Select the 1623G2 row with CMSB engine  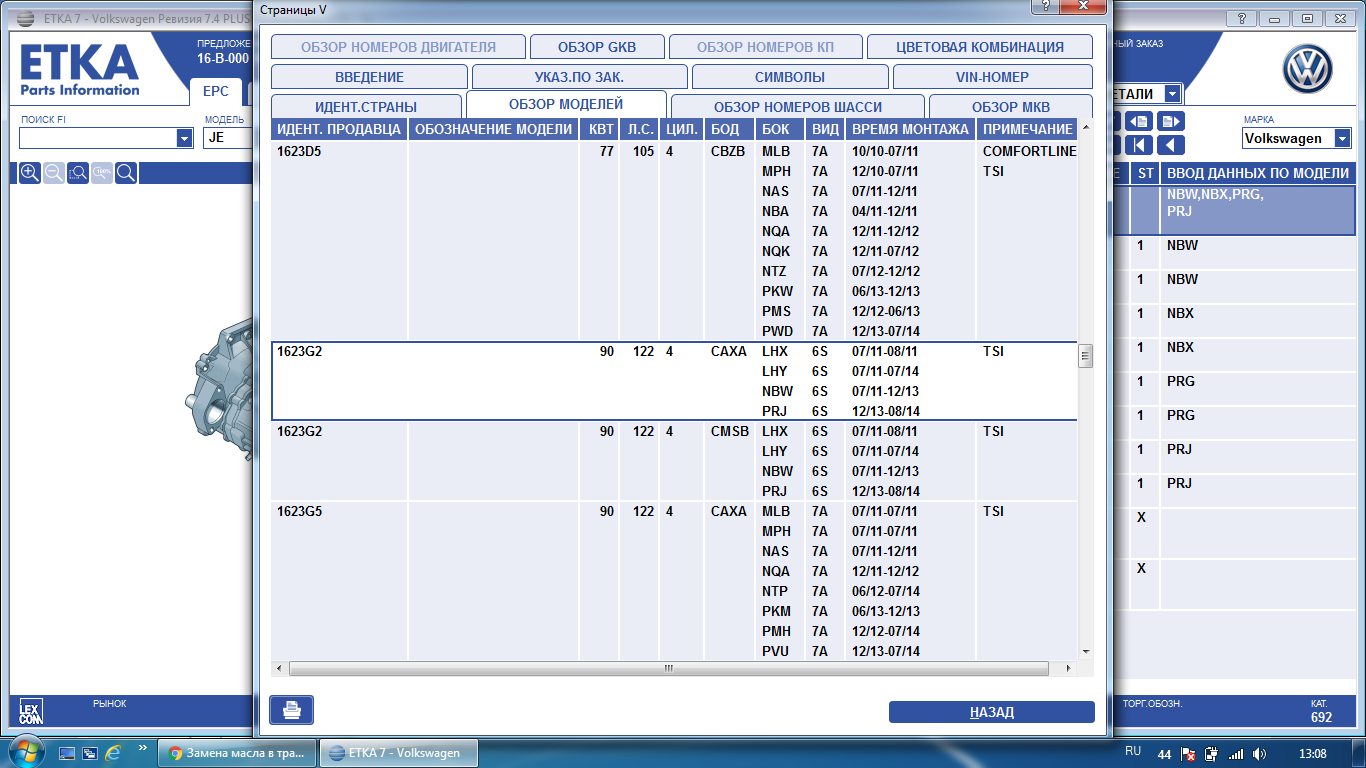click(x=675, y=461)
